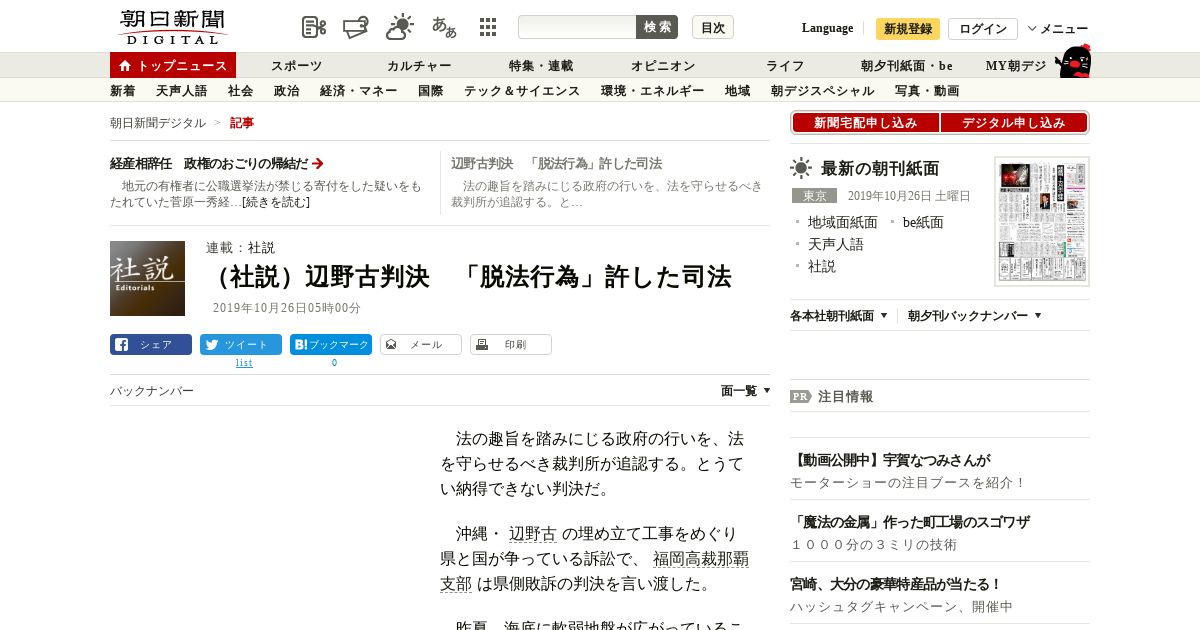The width and height of the screenshot is (1200, 630).
Task: Click the Hatena ブックマーク button
Action: pos(331,344)
